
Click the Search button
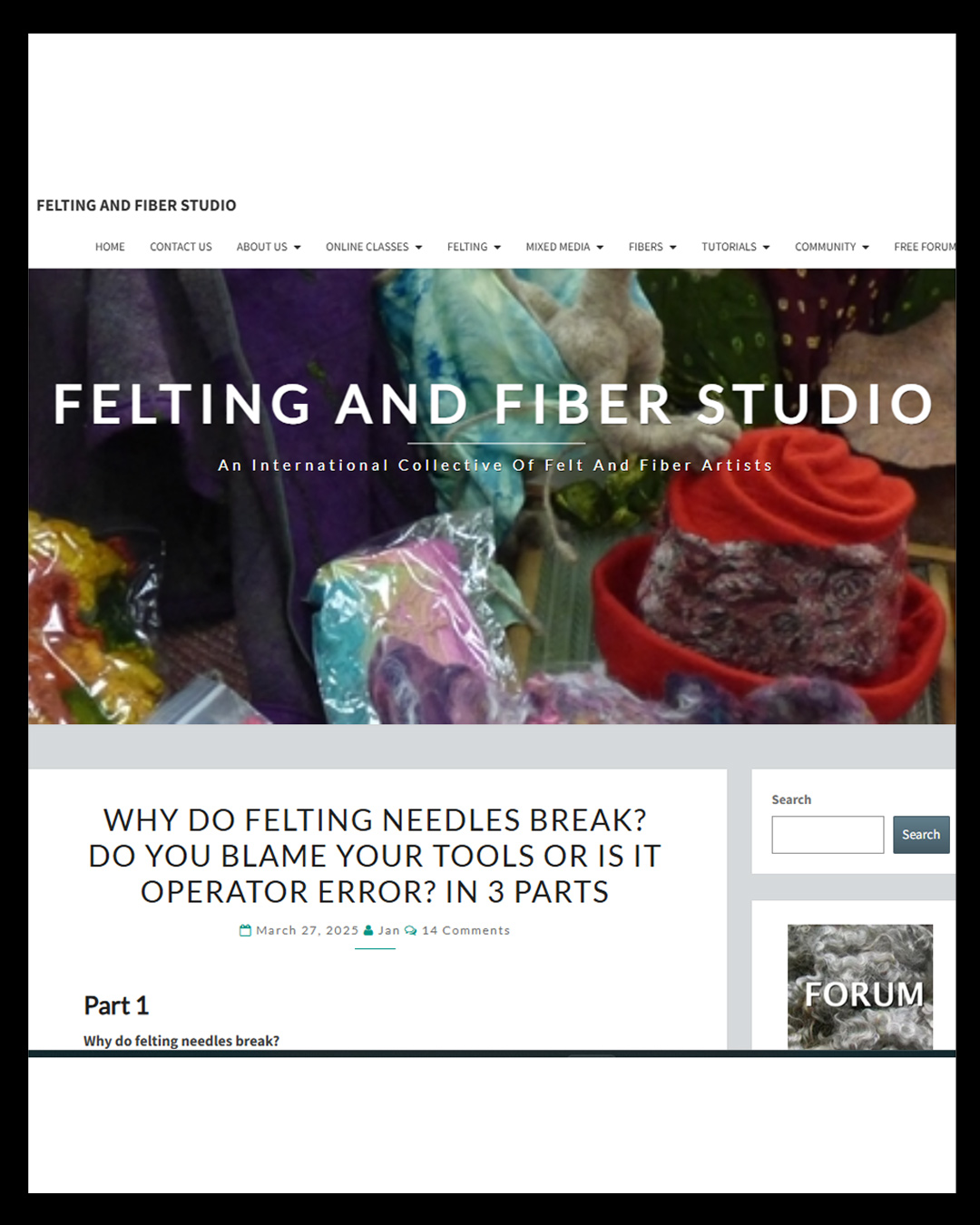click(x=921, y=835)
